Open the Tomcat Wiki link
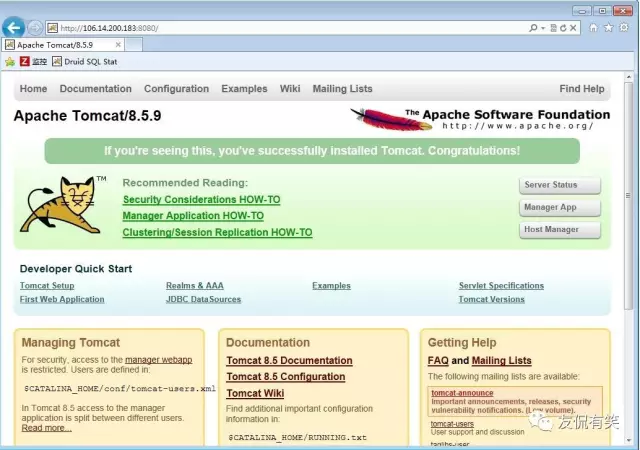The image size is (640, 450). tap(255, 393)
